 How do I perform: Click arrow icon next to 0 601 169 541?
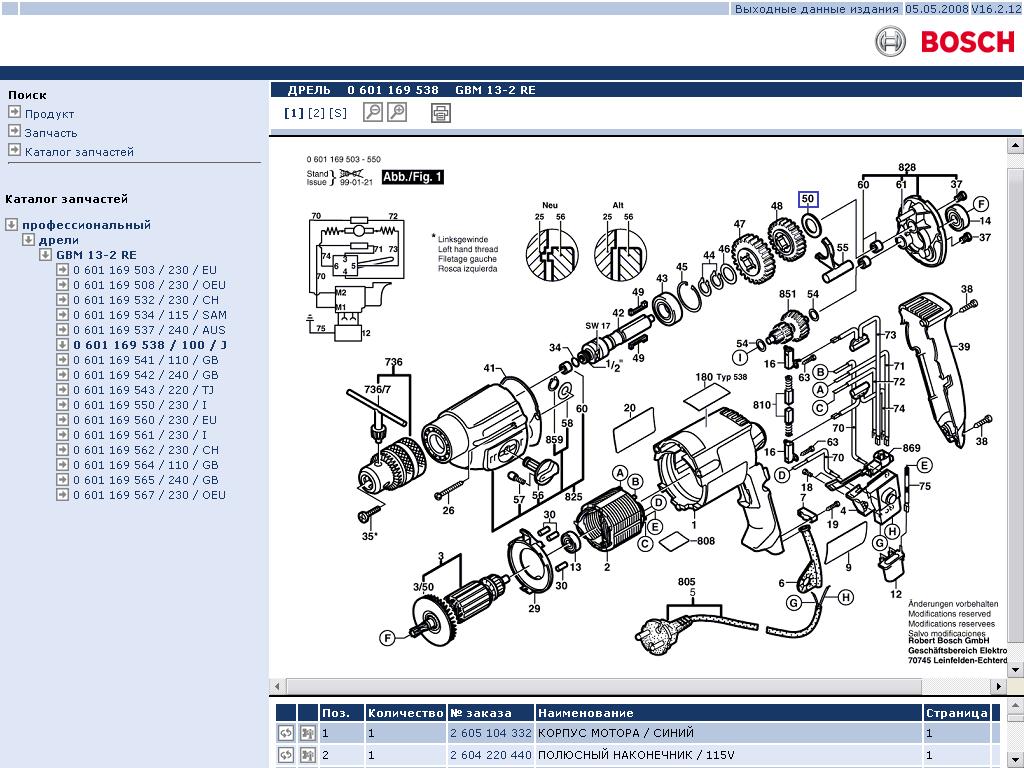(62, 359)
